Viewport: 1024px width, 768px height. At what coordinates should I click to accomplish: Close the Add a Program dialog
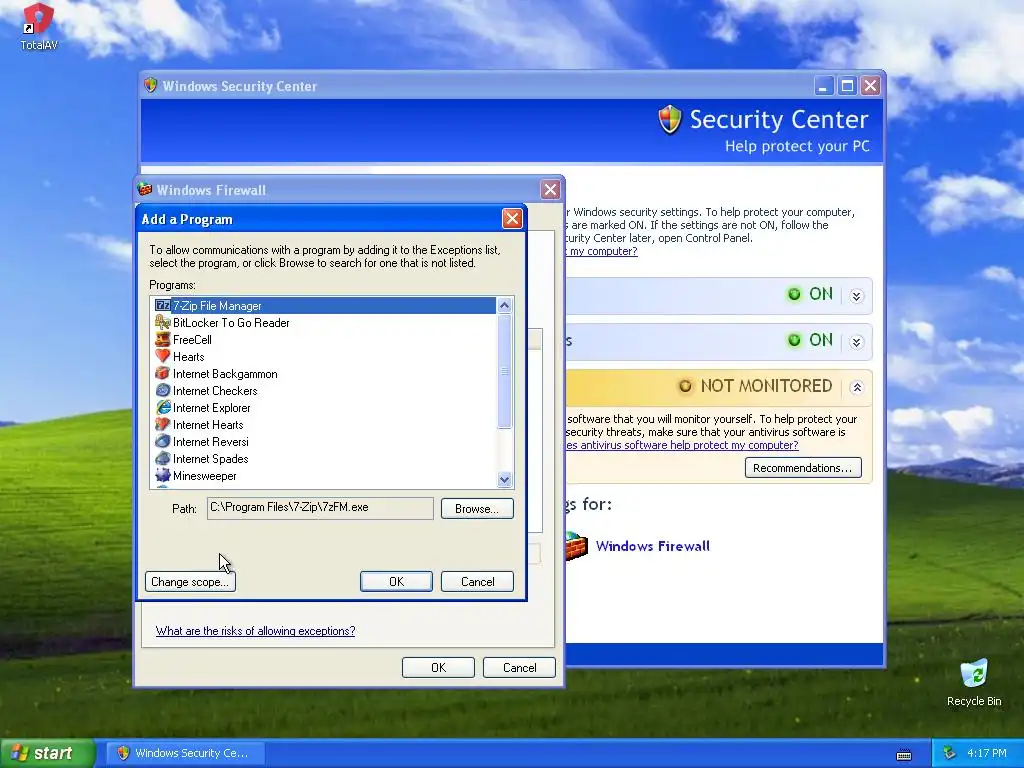tap(512, 219)
